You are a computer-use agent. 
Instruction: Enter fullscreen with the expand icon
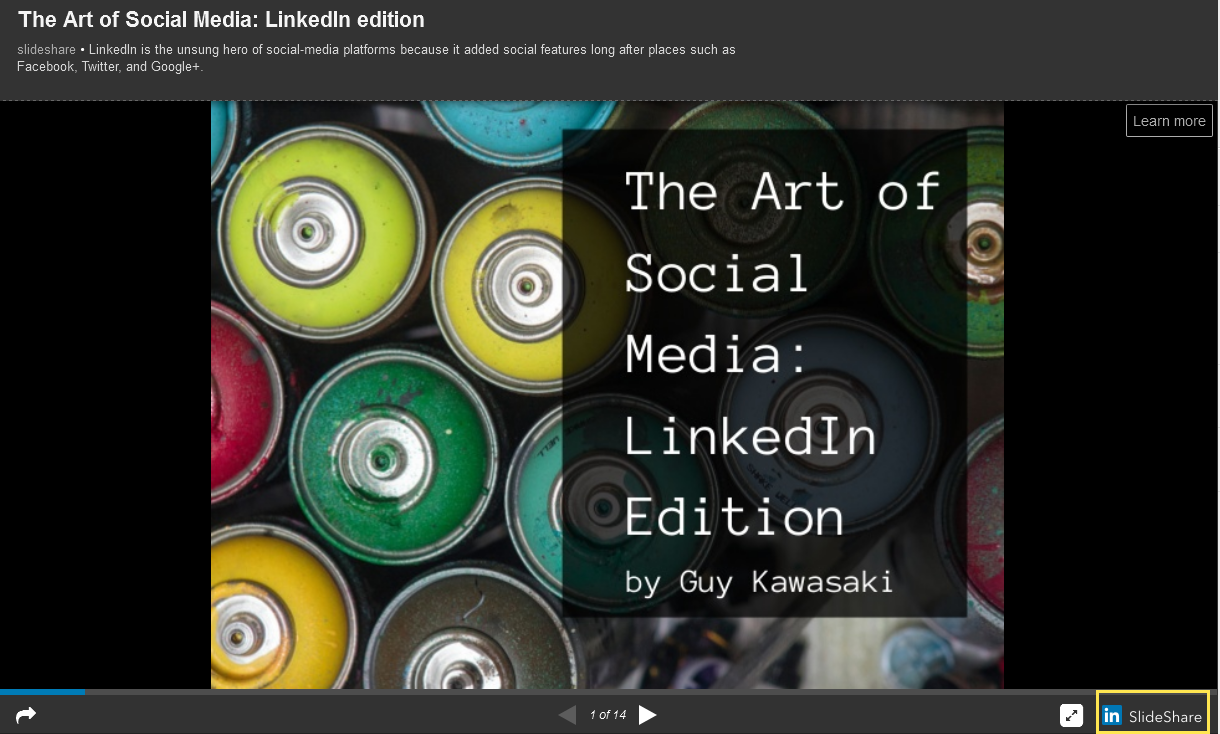click(1072, 716)
